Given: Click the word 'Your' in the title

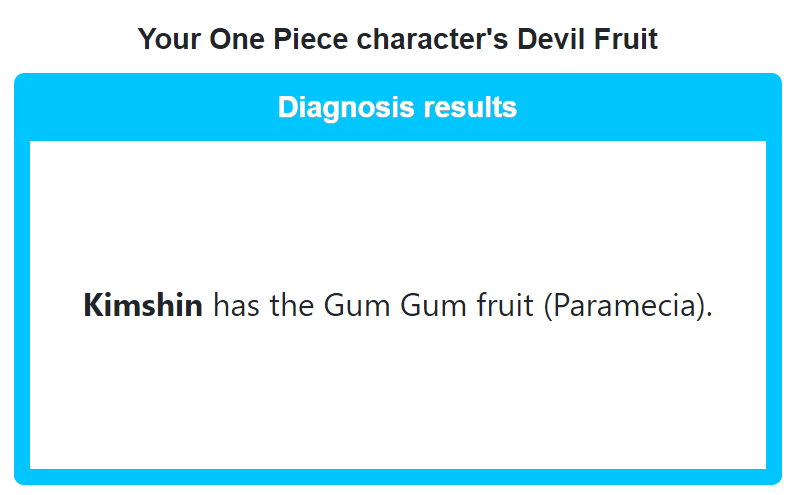Looking at the screenshot, I should 169,39.
